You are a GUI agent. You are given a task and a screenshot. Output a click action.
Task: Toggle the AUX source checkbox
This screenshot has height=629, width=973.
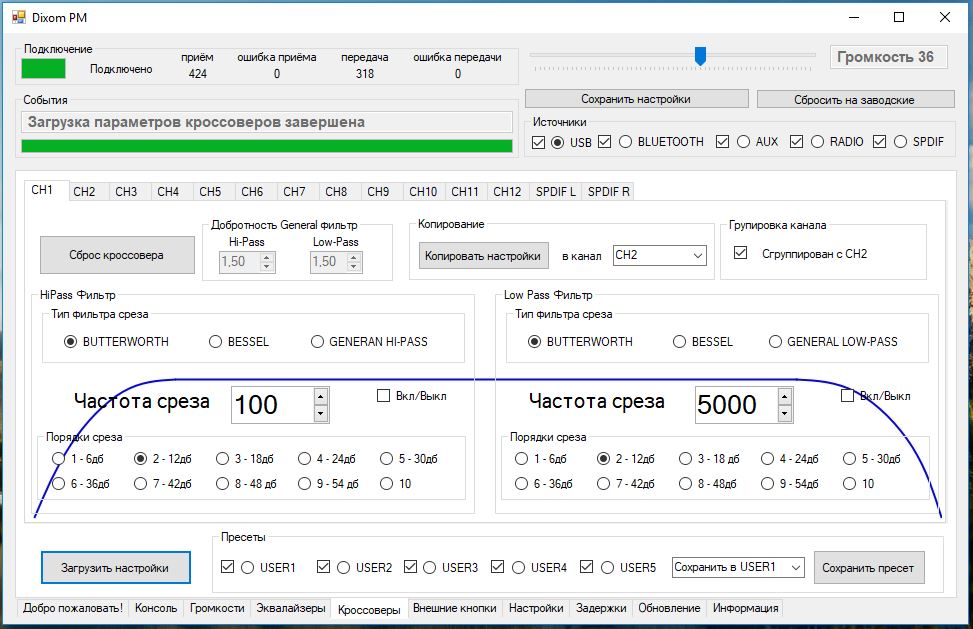coord(722,142)
